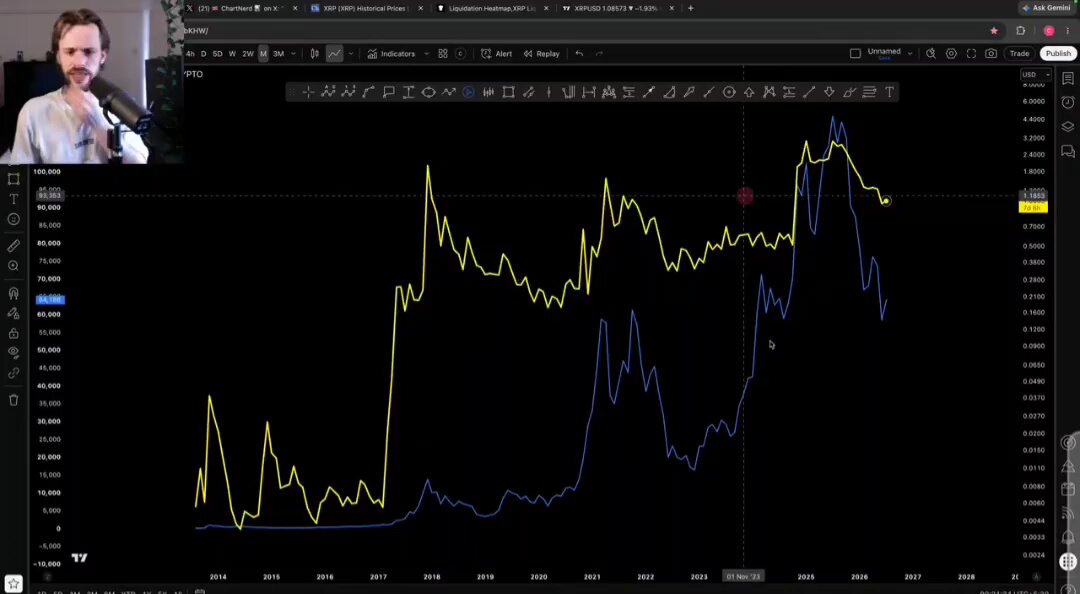This screenshot has height=594, width=1080.
Task: Select the W weekly timeframe
Action: click(x=232, y=54)
